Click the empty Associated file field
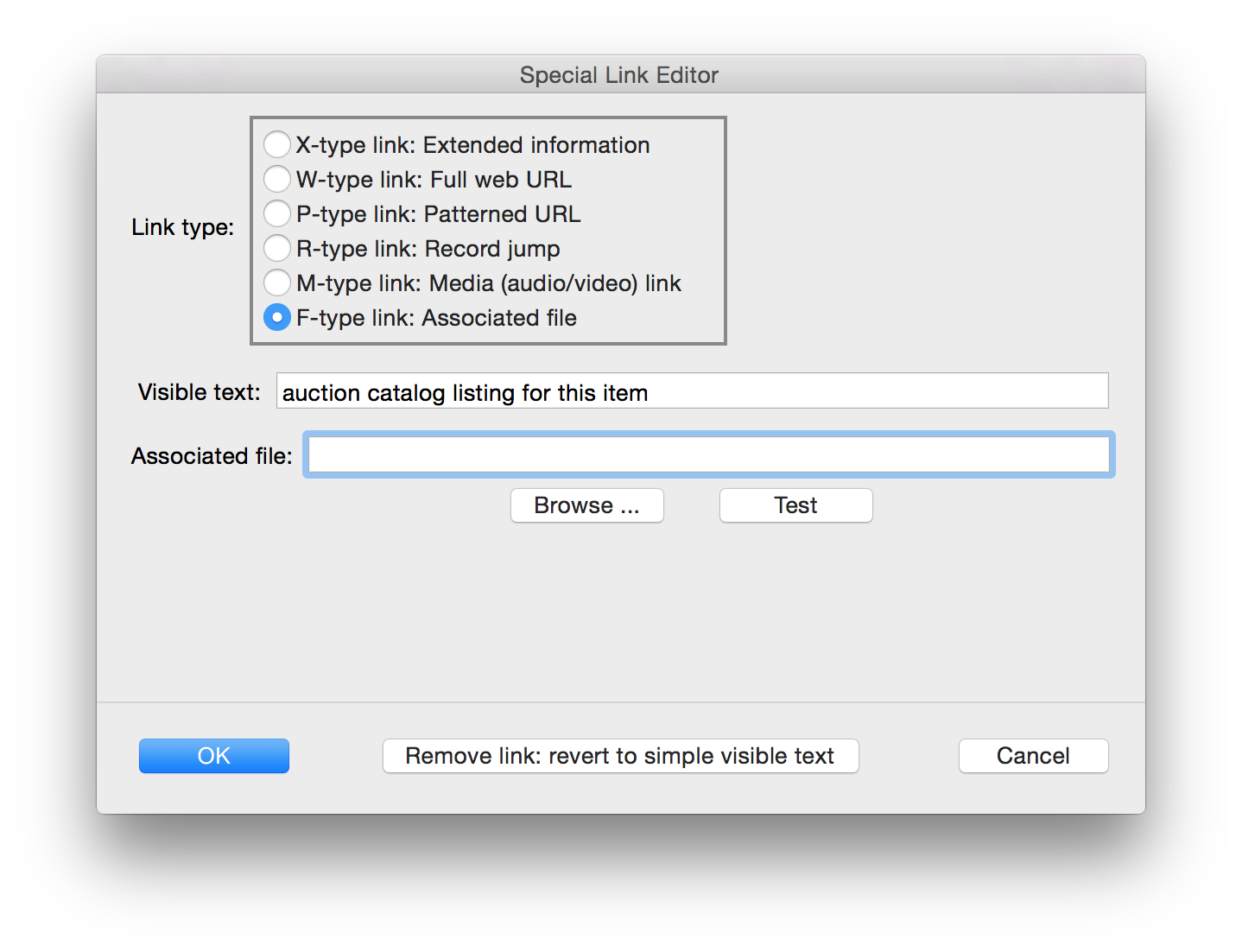The width and height of the screenshot is (1242, 952). click(708, 454)
